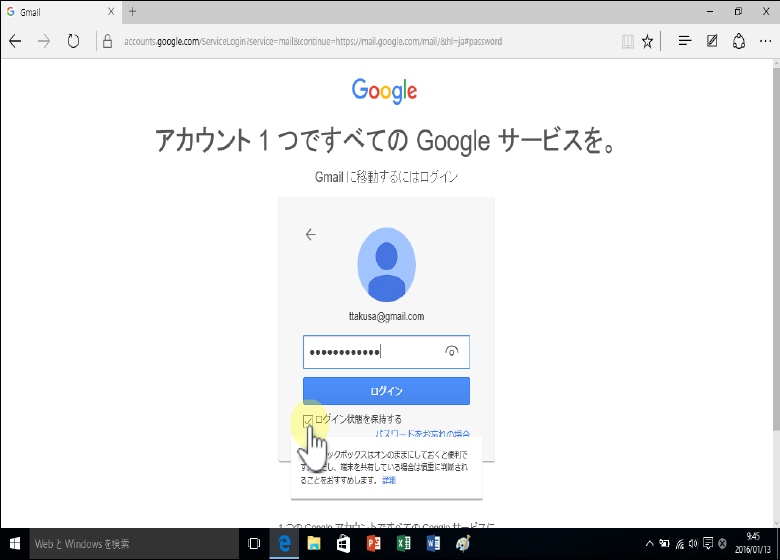Select the Gmail browser tab
This screenshot has width=780, height=560.
tap(60, 12)
